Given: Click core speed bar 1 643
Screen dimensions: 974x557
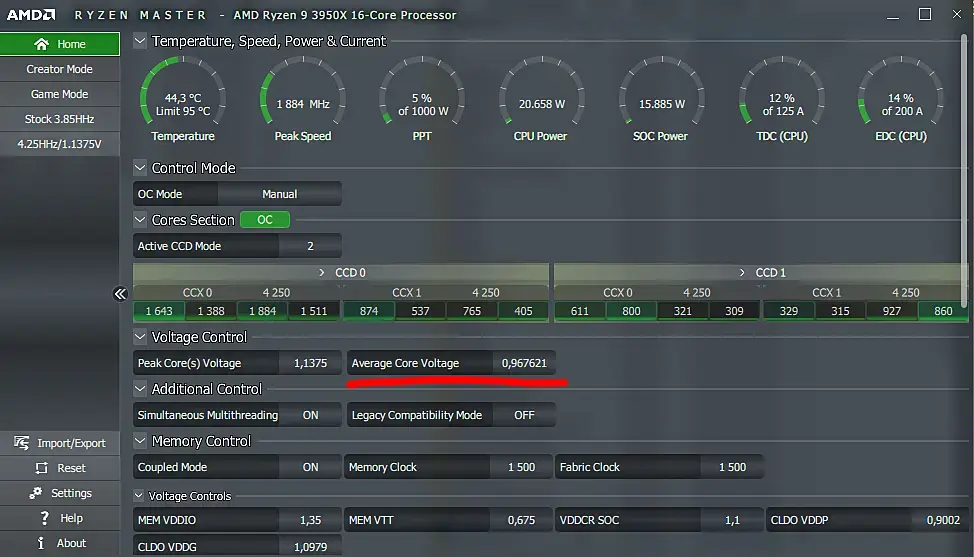Looking at the screenshot, I should coord(159,310).
